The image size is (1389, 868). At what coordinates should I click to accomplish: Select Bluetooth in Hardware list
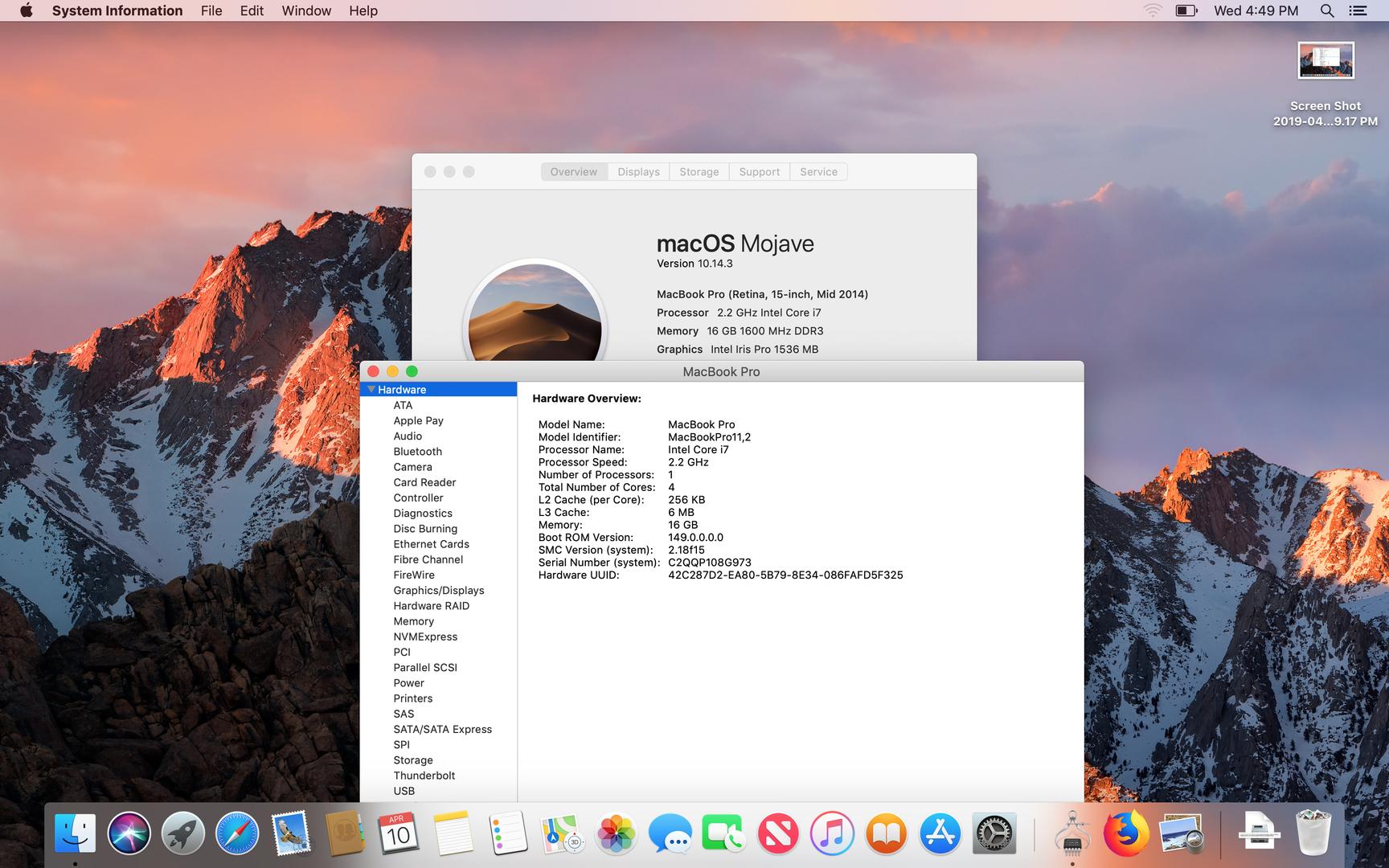(417, 451)
